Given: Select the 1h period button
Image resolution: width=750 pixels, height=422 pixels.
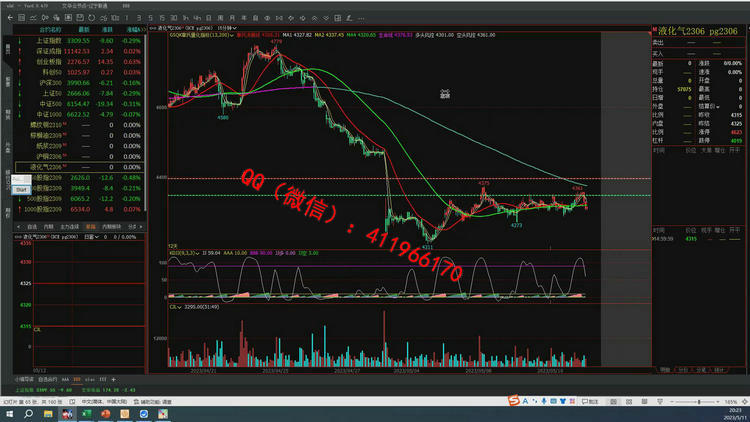Looking at the screenshot, I should click(185, 18).
